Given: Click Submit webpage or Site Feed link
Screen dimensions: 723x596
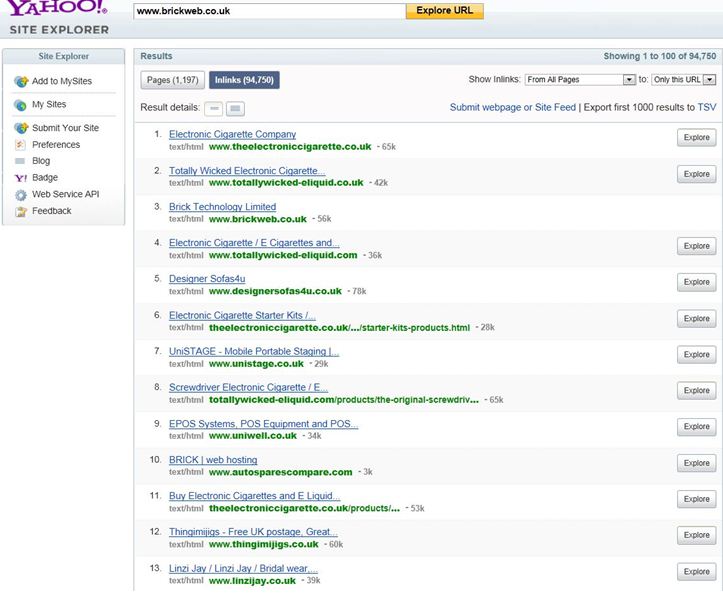Looking at the screenshot, I should point(512,107).
